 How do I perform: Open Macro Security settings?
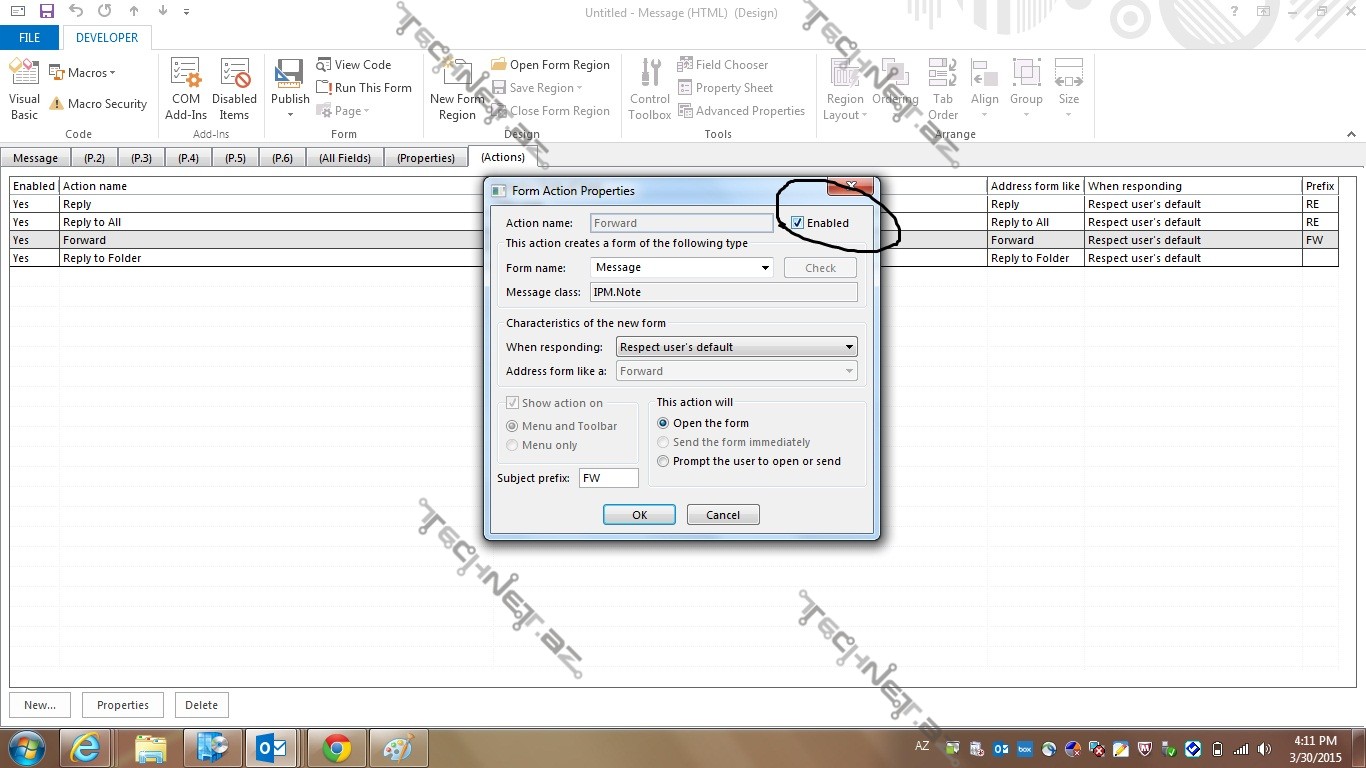98,104
